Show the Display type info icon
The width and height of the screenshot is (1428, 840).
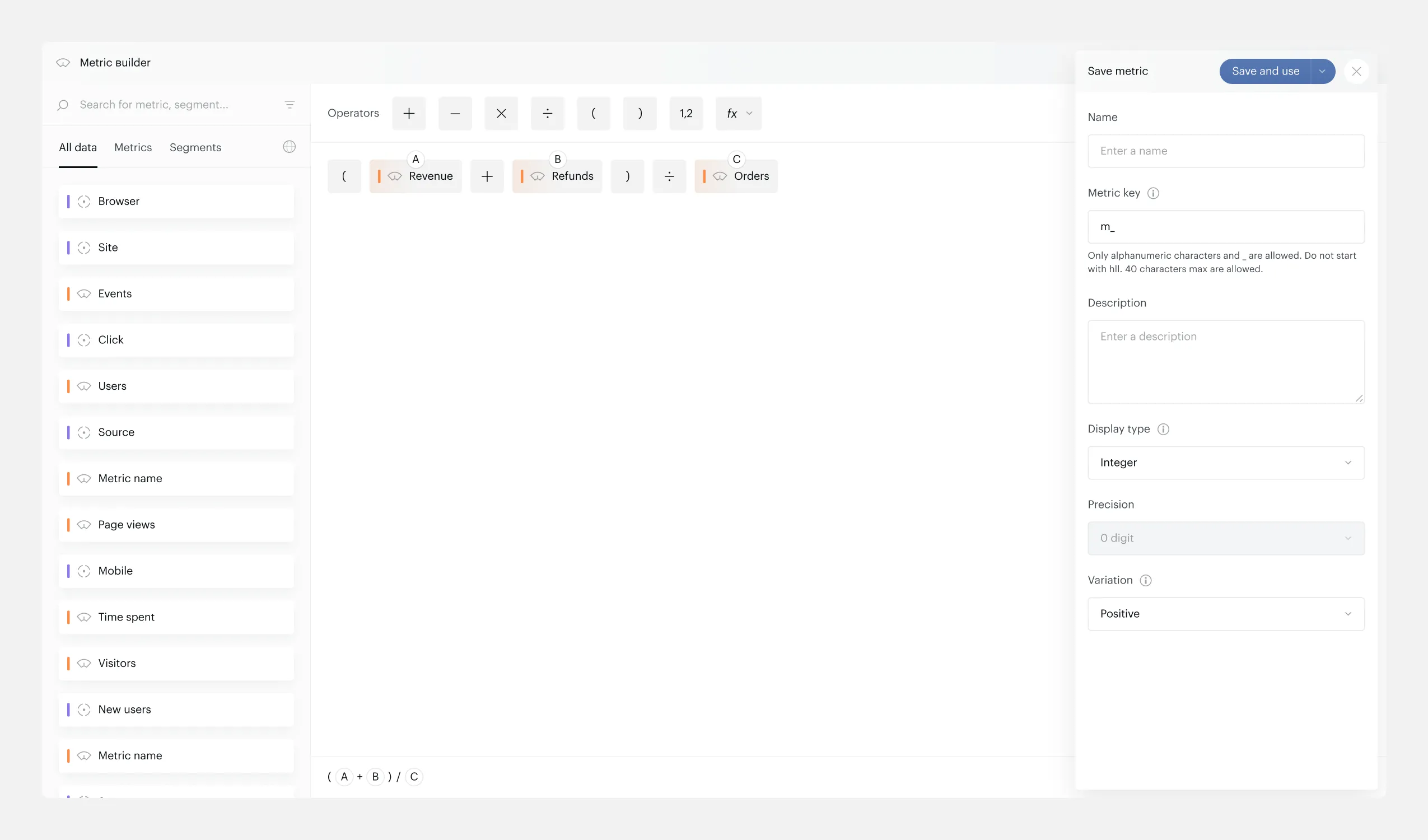pyautogui.click(x=1163, y=429)
